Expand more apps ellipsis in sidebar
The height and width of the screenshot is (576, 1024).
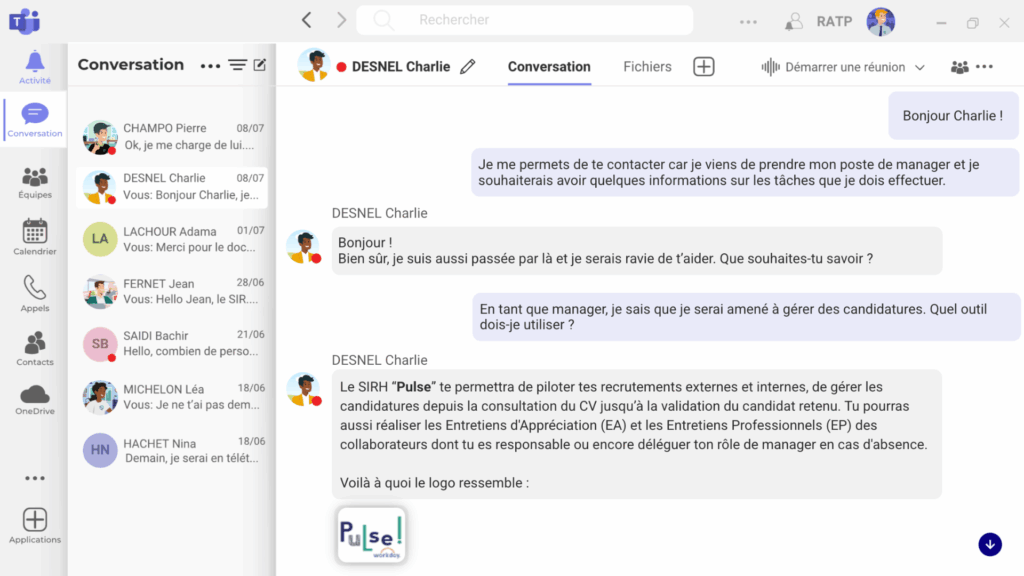(35, 478)
